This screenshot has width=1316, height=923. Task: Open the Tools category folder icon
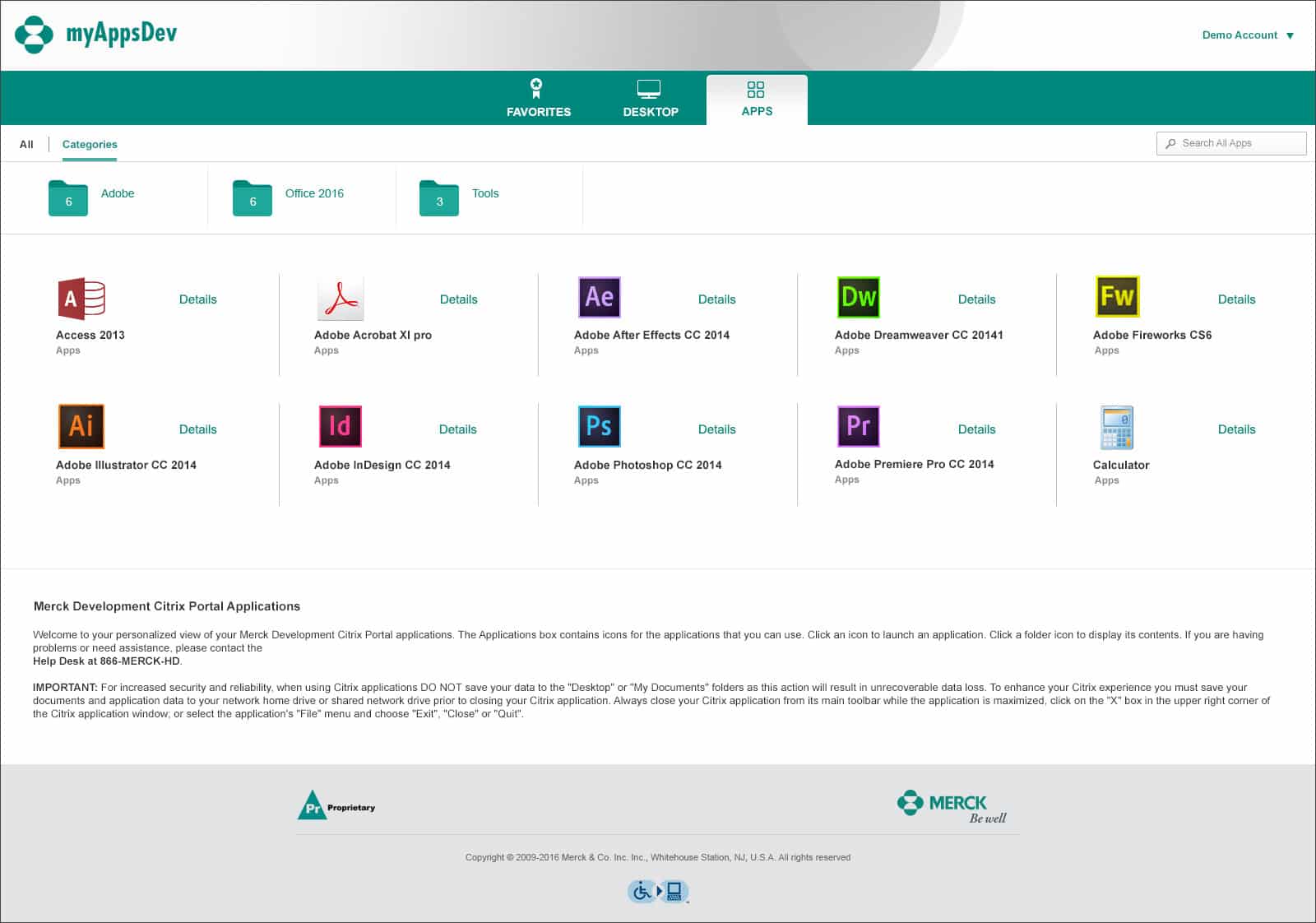coord(439,197)
